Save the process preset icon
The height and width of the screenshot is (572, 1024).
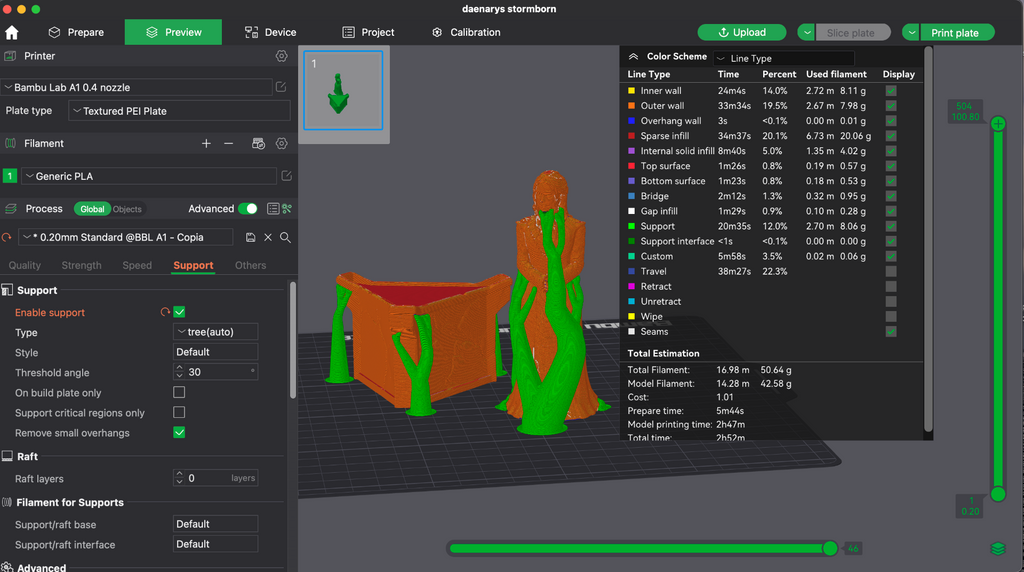(251, 237)
